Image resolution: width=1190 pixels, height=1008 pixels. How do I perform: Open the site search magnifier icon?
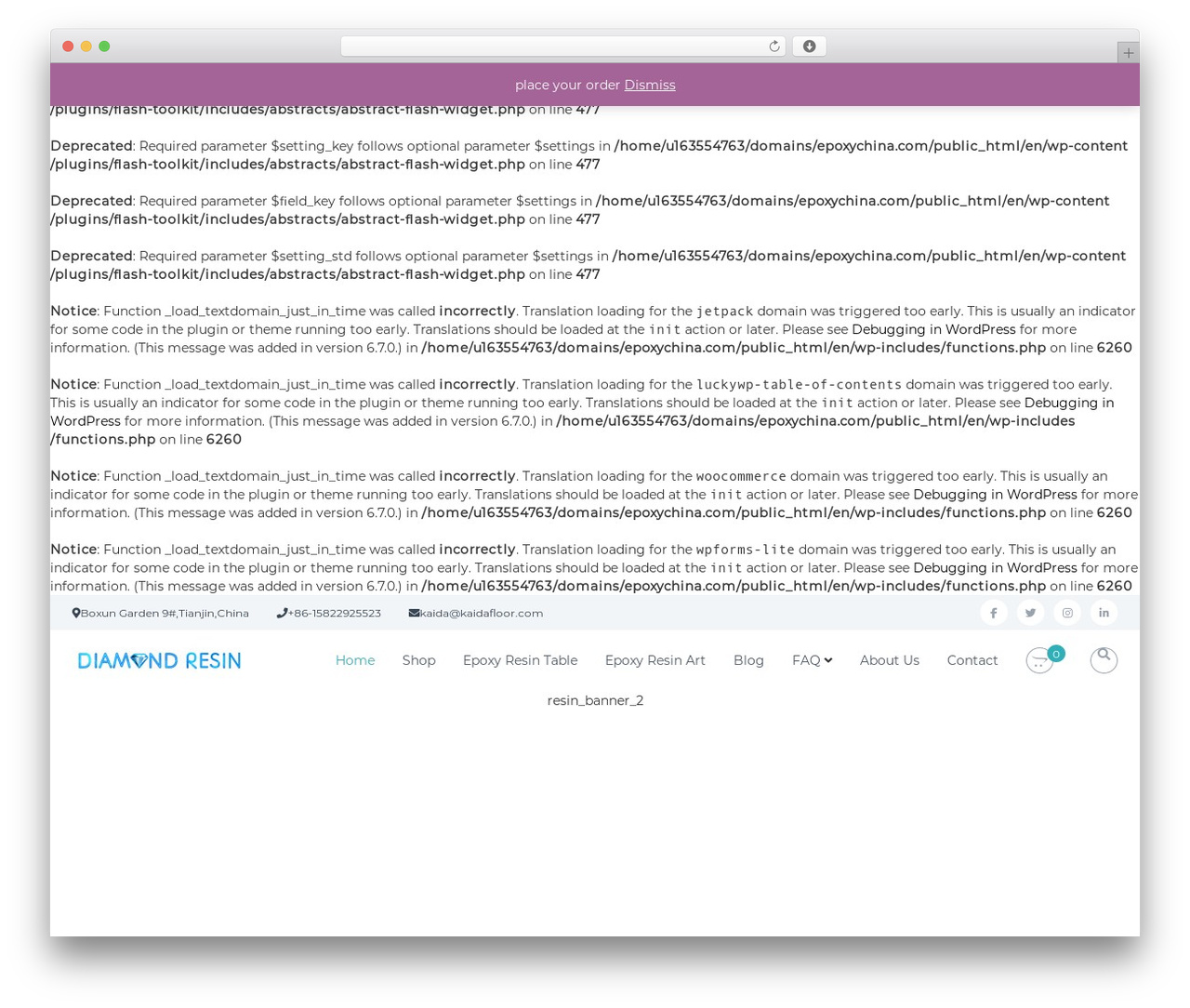click(1104, 659)
